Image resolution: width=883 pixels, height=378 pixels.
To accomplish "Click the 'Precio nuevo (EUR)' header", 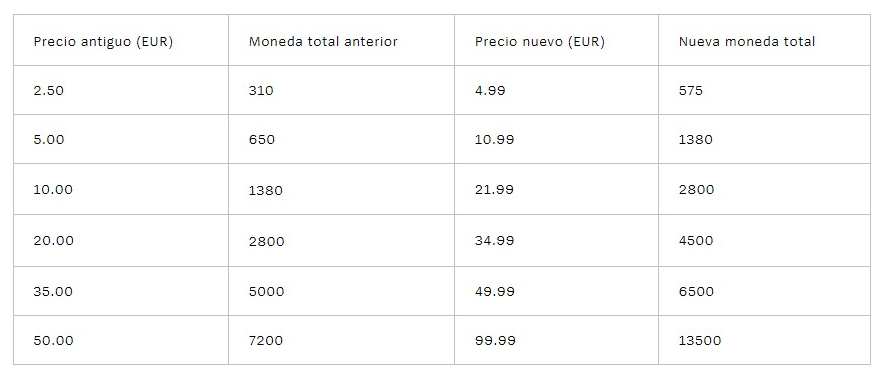I will [556, 40].
